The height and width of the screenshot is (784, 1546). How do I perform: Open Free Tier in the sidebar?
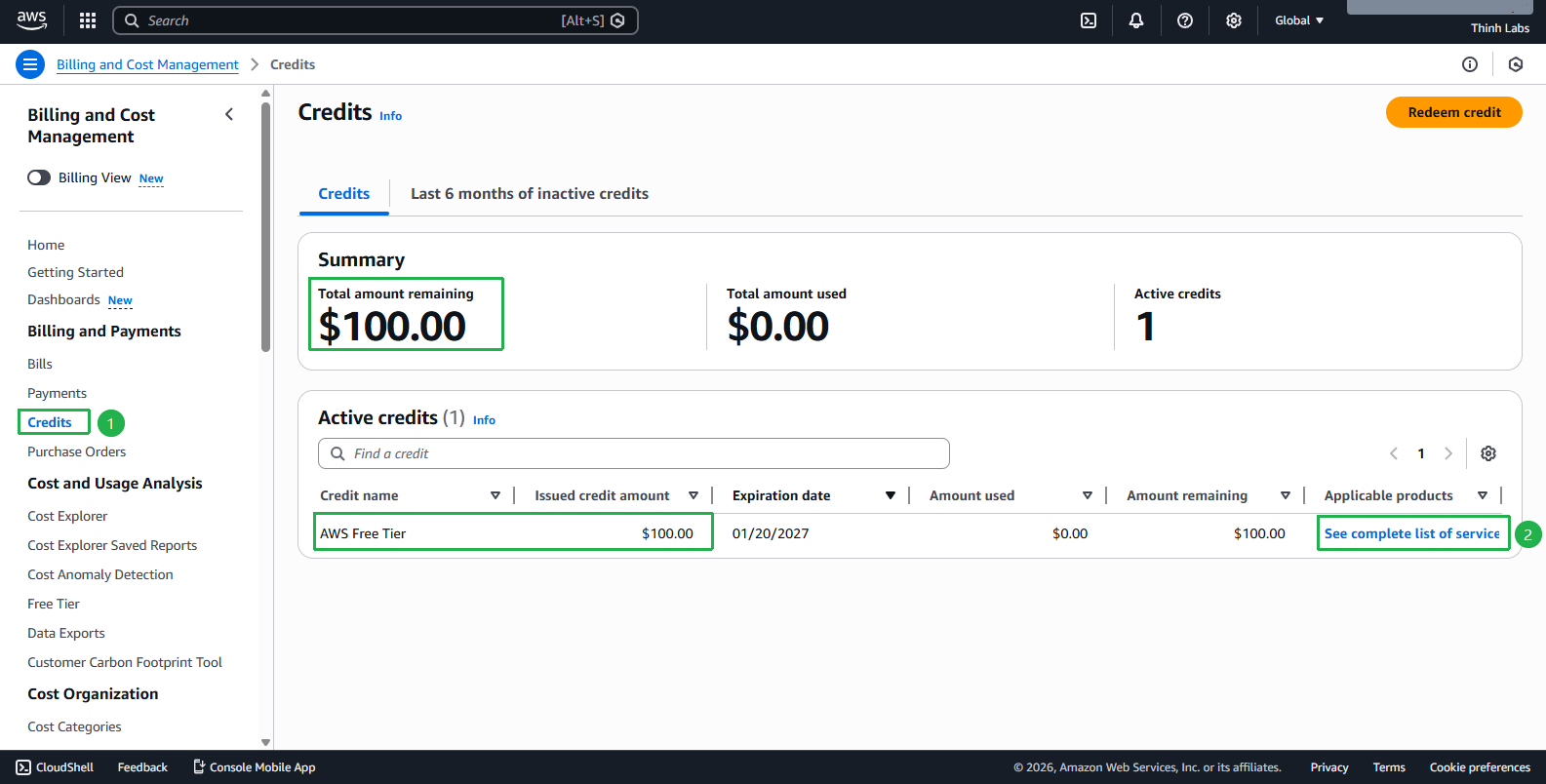[54, 604]
